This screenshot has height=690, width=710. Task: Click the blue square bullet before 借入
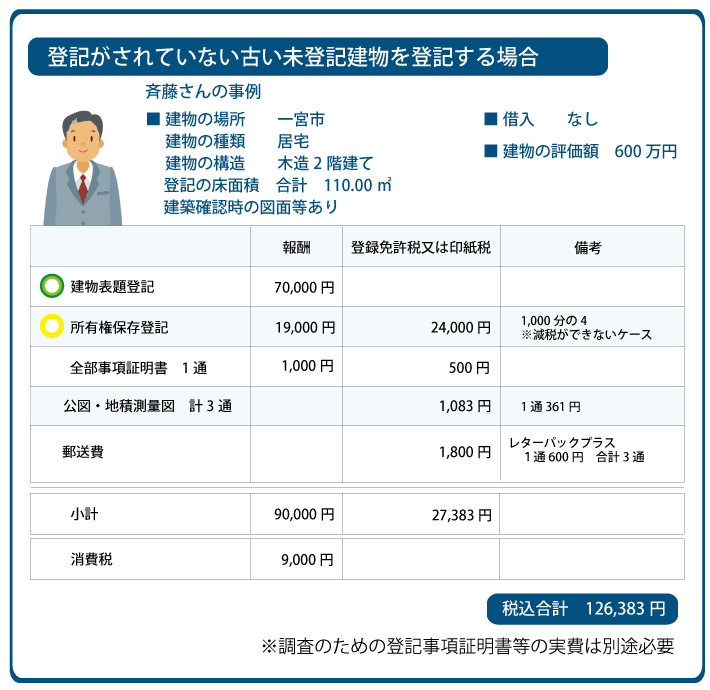coord(490,120)
